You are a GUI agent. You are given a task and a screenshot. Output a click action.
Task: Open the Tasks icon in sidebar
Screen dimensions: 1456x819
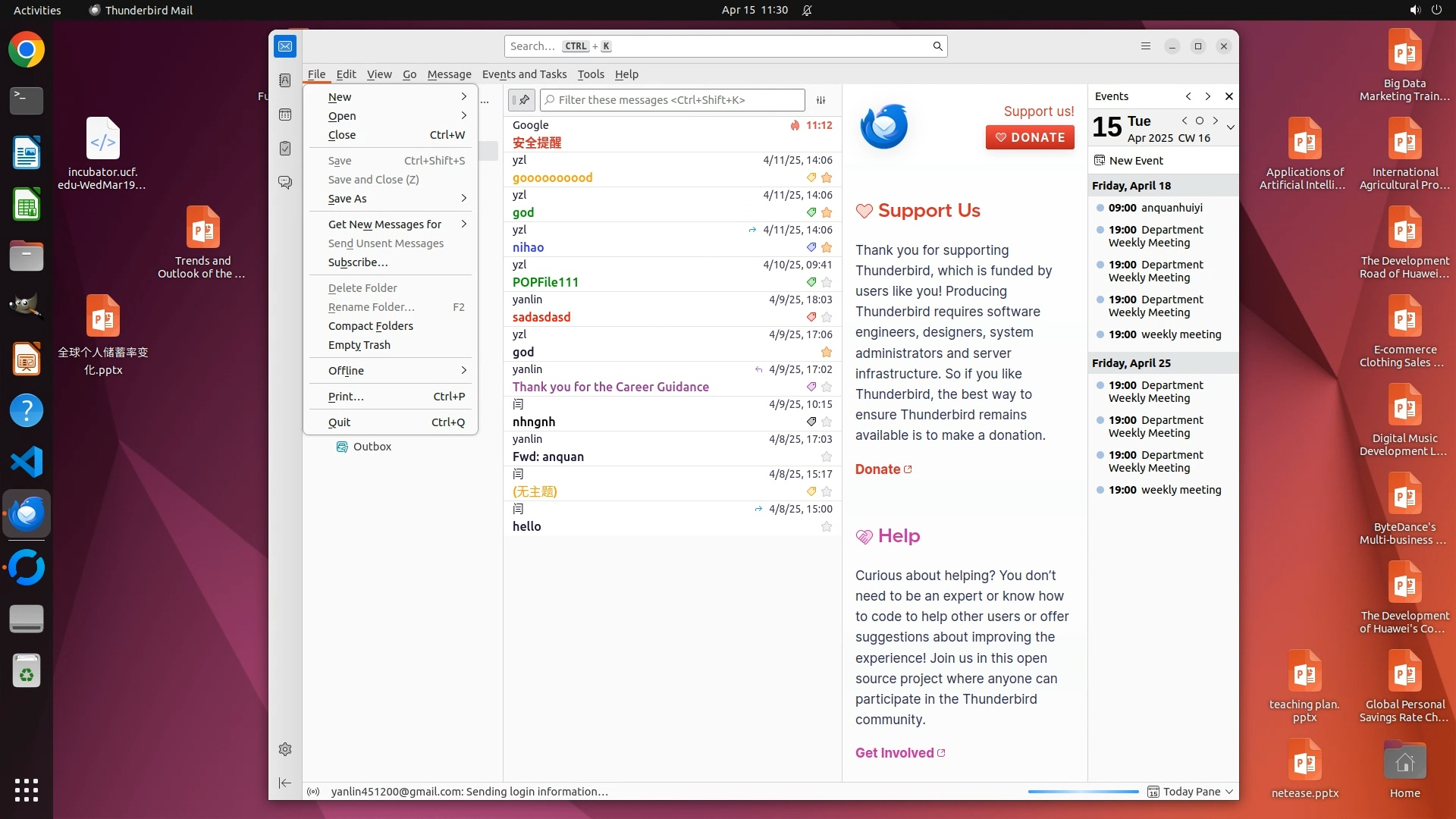pyautogui.click(x=285, y=149)
